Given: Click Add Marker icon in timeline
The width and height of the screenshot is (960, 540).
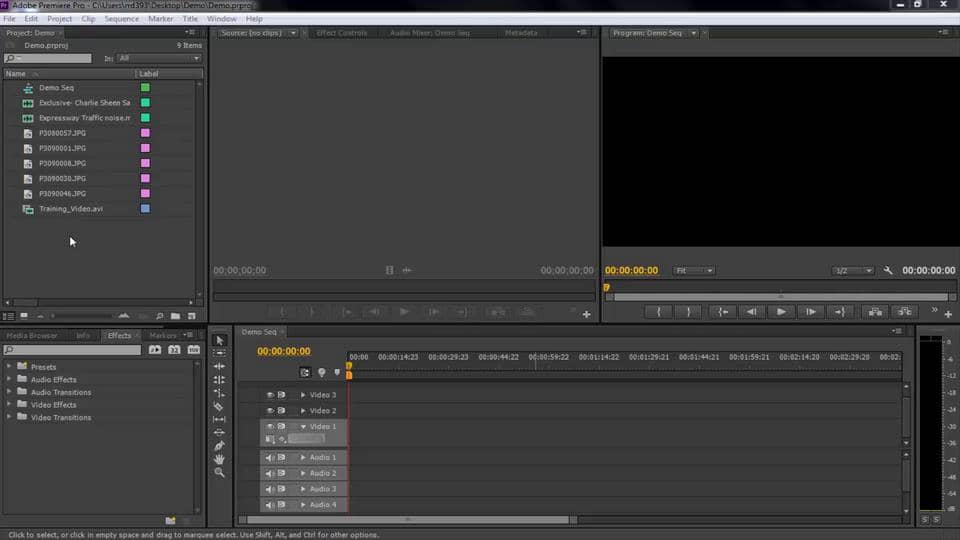Looking at the screenshot, I should click(x=337, y=372).
